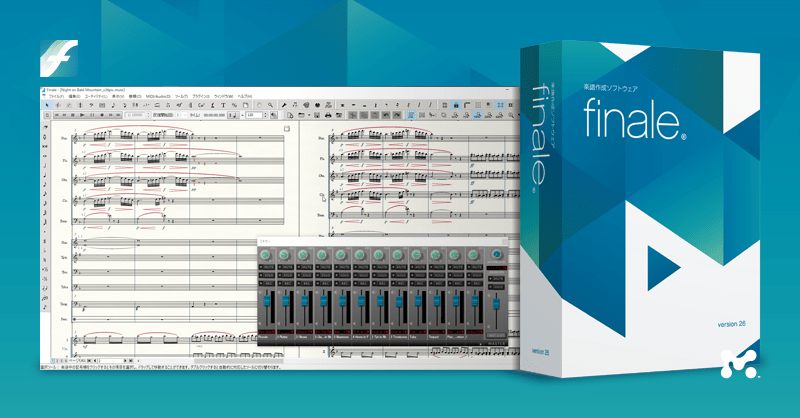Select the Tuplet tool

146,105
